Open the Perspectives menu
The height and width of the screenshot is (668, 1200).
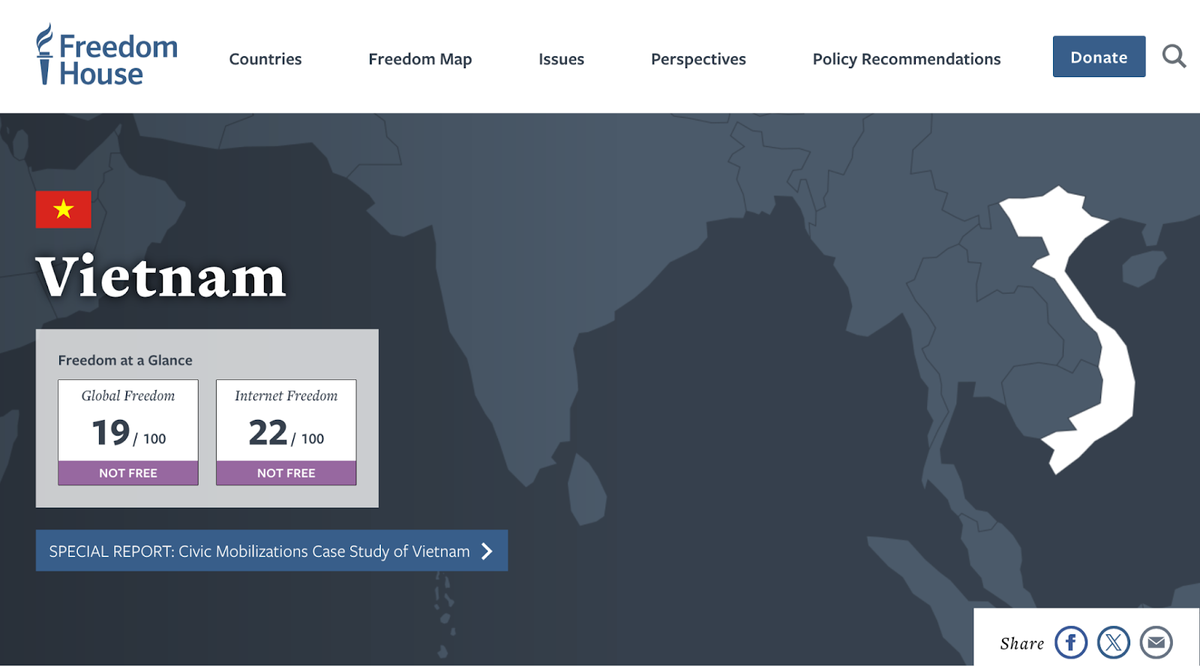click(x=698, y=59)
